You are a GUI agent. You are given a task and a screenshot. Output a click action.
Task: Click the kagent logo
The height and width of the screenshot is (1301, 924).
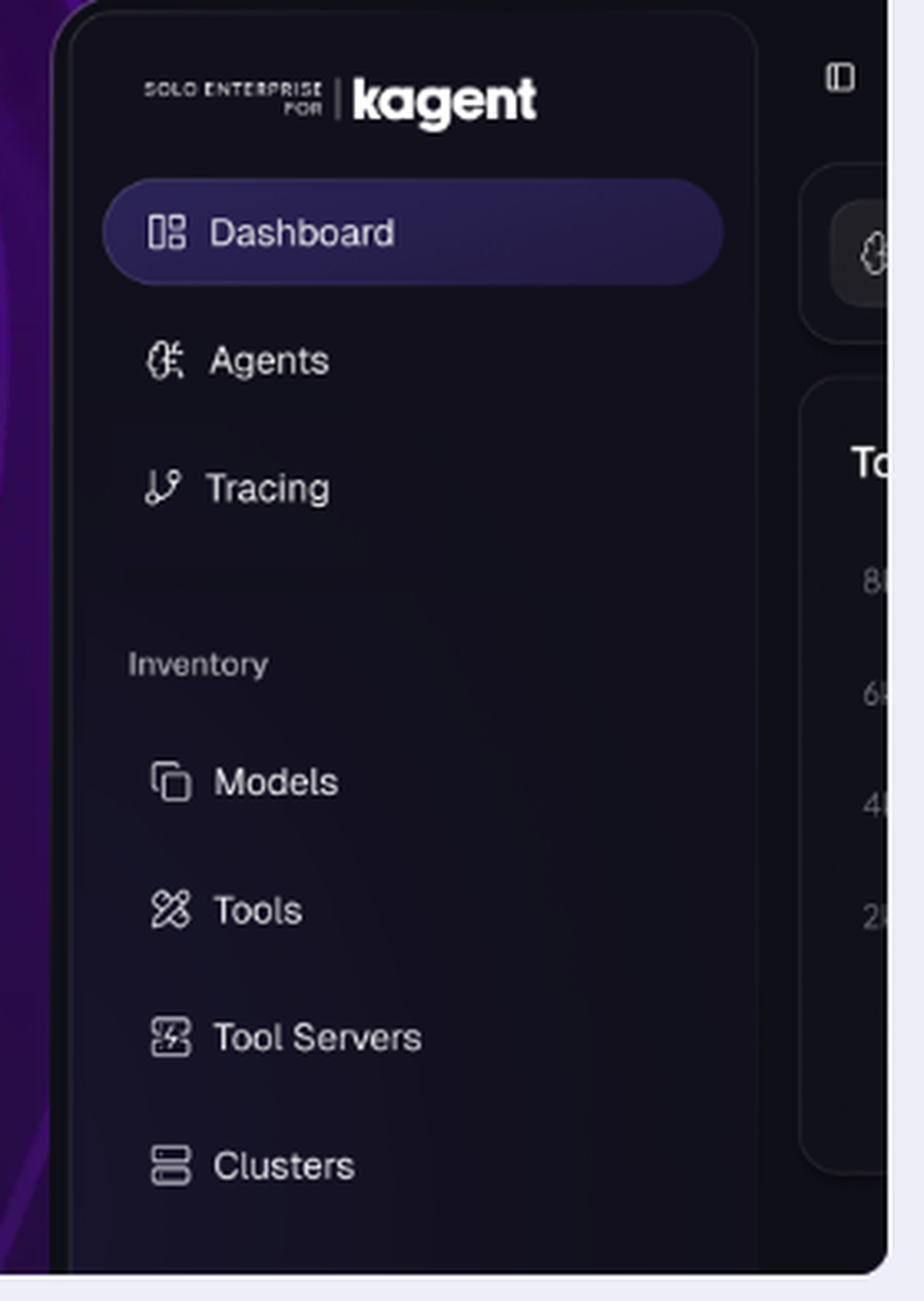[x=444, y=101]
